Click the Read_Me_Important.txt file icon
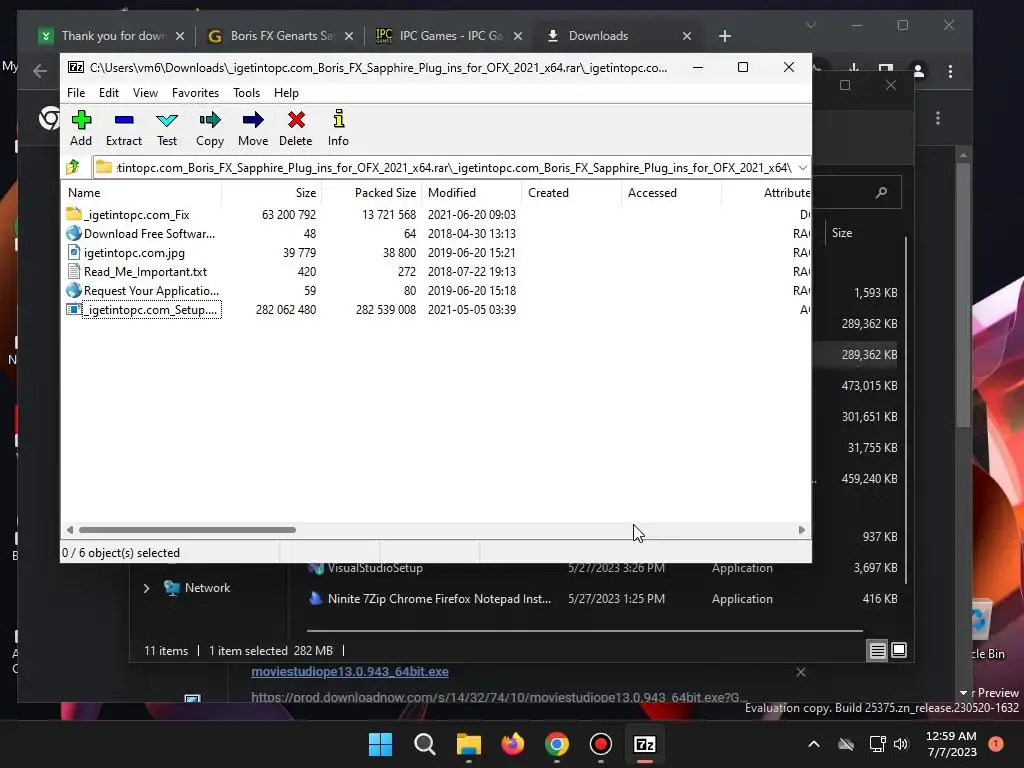The height and width of the screenshot is (768, 1024). coord(74,271)
